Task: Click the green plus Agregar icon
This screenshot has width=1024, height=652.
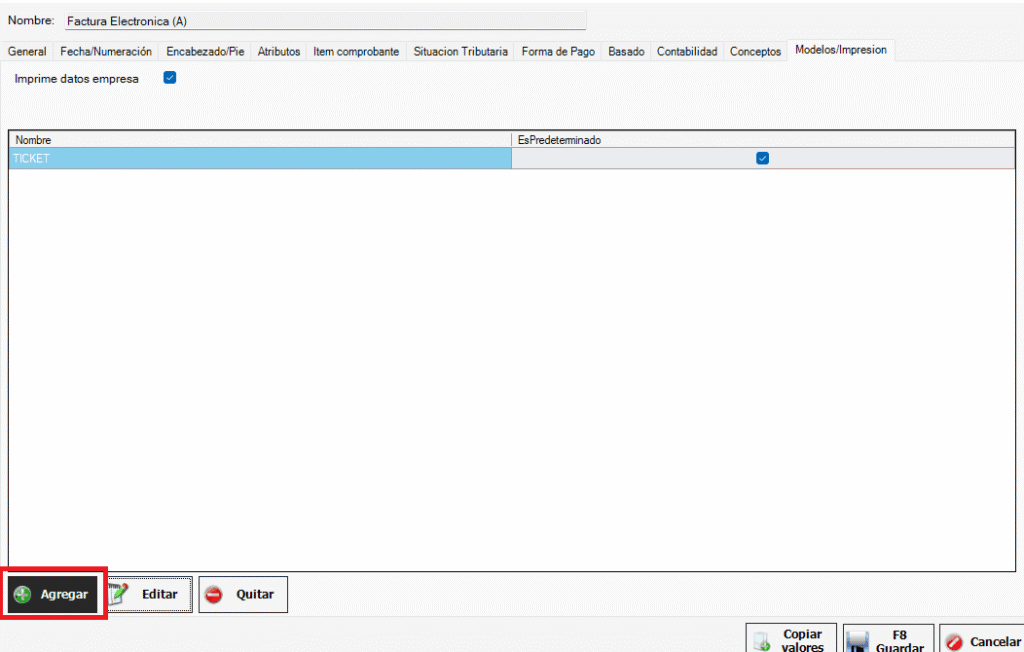Action: [23, 594]
